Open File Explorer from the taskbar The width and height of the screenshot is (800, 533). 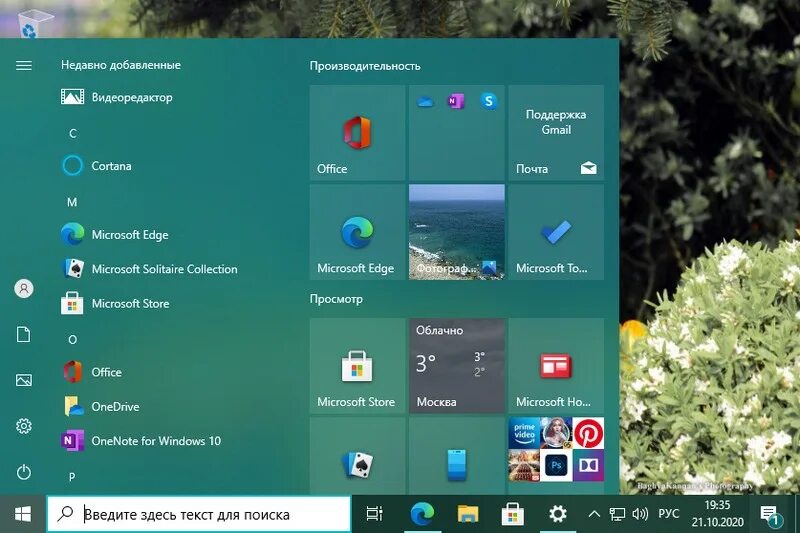coord(467,514)
